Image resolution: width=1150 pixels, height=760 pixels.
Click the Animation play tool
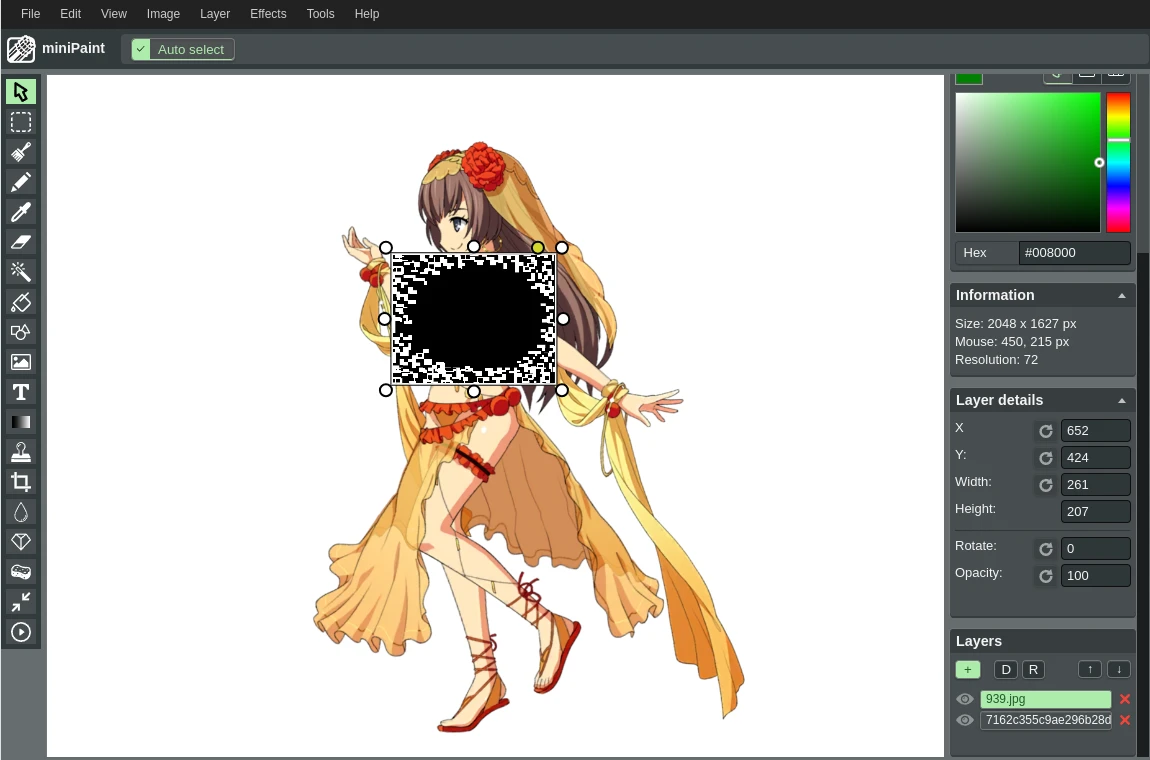click(21, 632)
